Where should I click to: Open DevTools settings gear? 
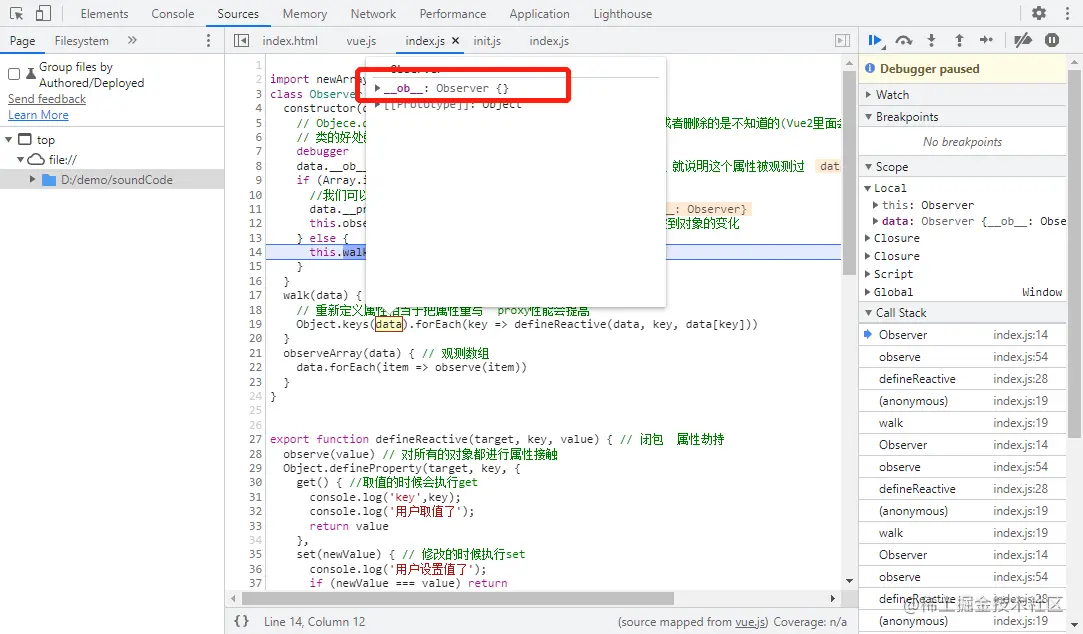tap(1039, 13)
